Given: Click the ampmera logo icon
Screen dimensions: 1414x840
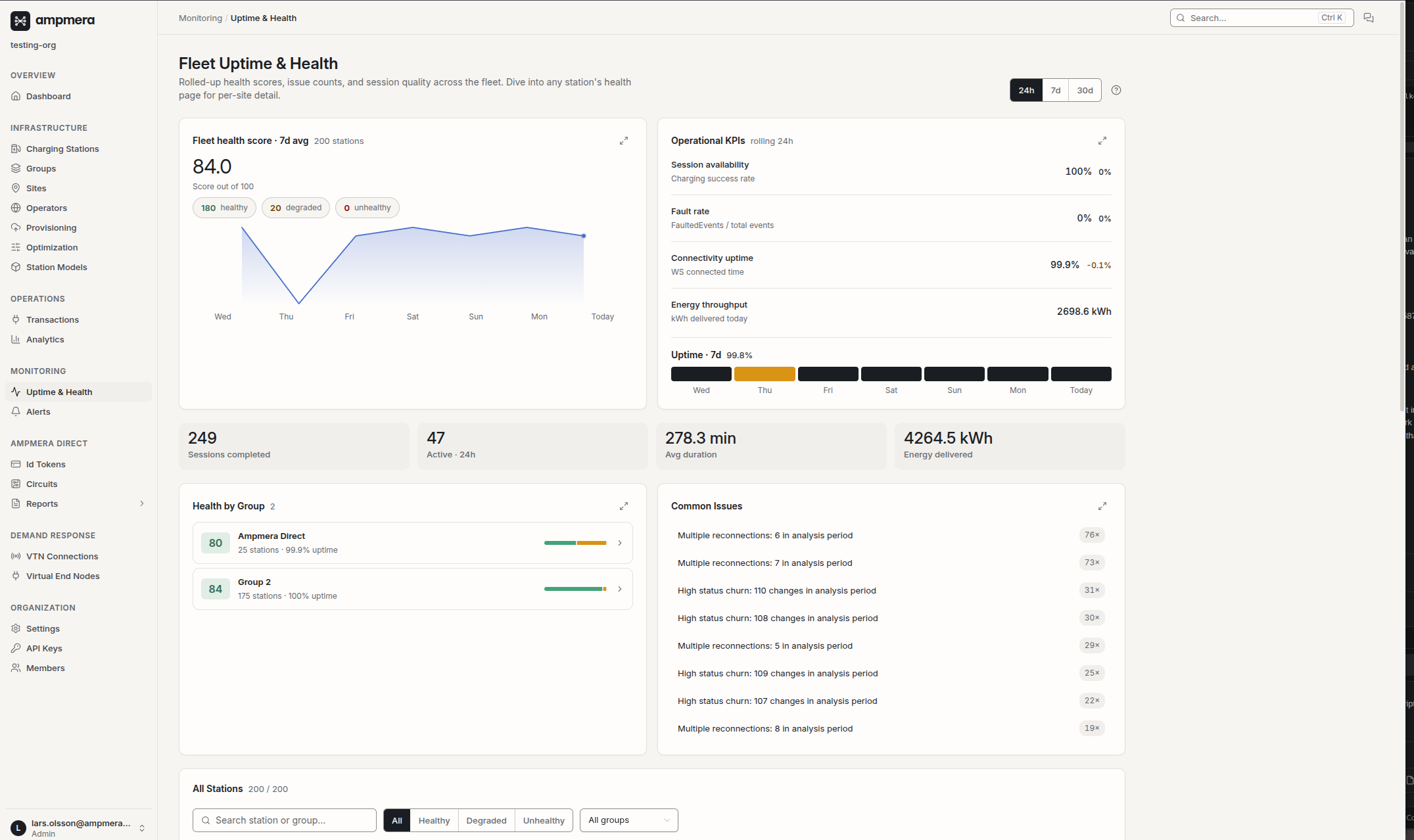Looking at the screenshot, I should (20, 21).
